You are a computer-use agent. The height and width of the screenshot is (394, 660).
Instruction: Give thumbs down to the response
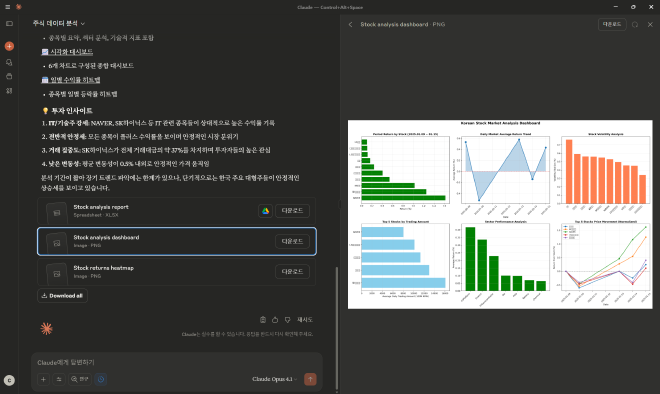point(287,320)
